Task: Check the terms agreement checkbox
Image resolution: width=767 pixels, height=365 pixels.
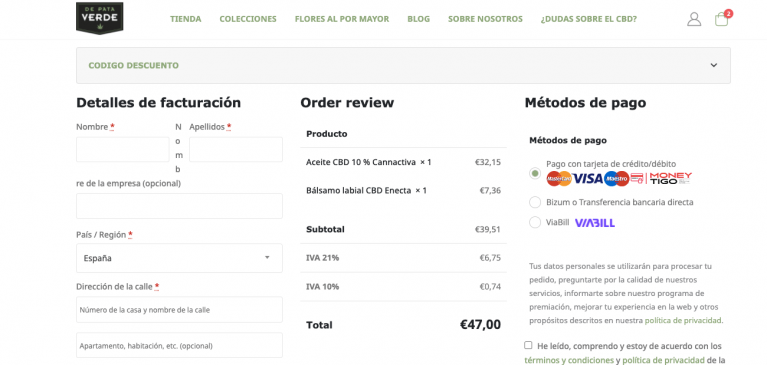Action: coord(528,345)
